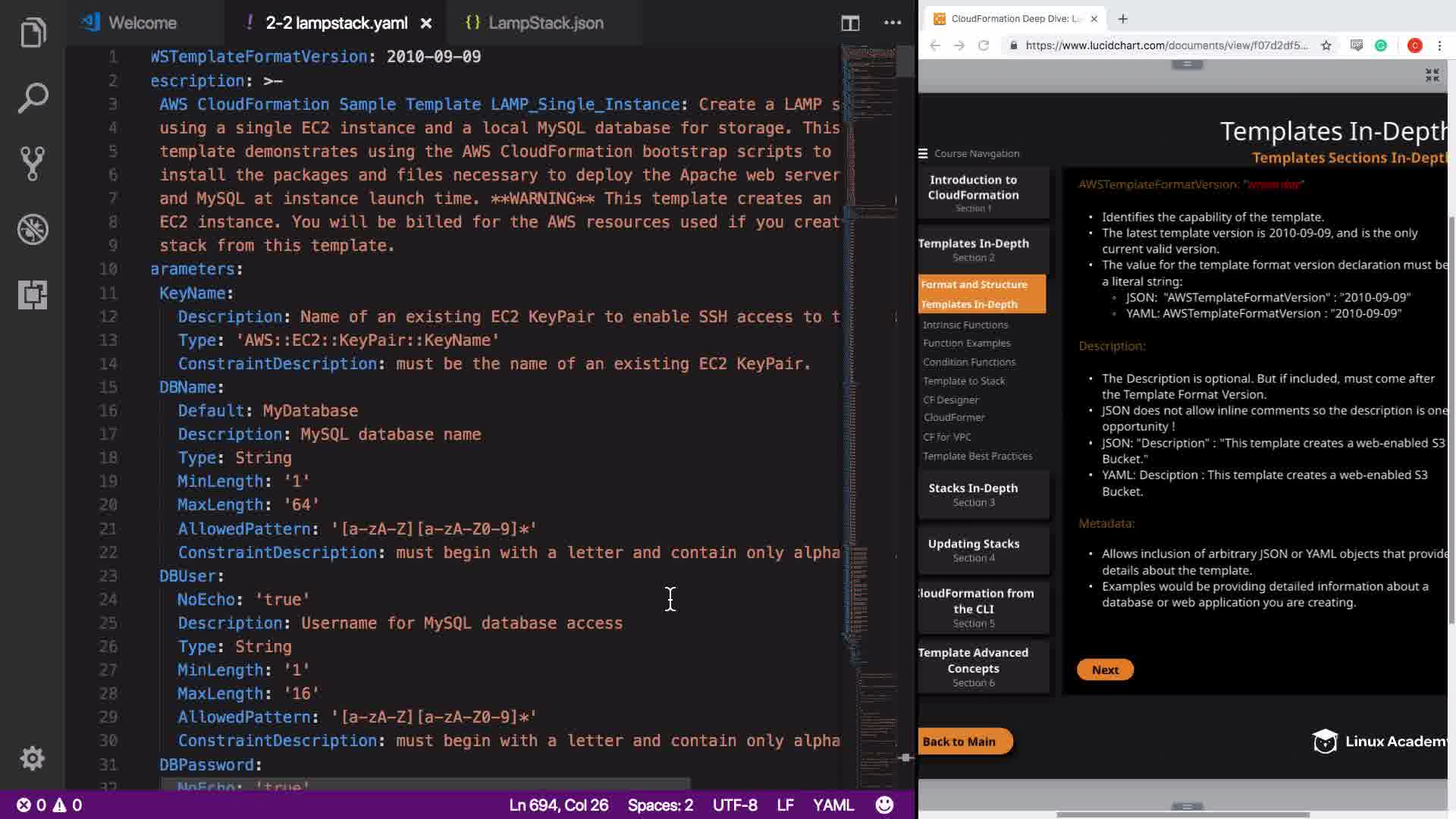The width and height of the screenshot is (1456, 819).
Task: Click the Back to Main button
Action: coord(959,741)
